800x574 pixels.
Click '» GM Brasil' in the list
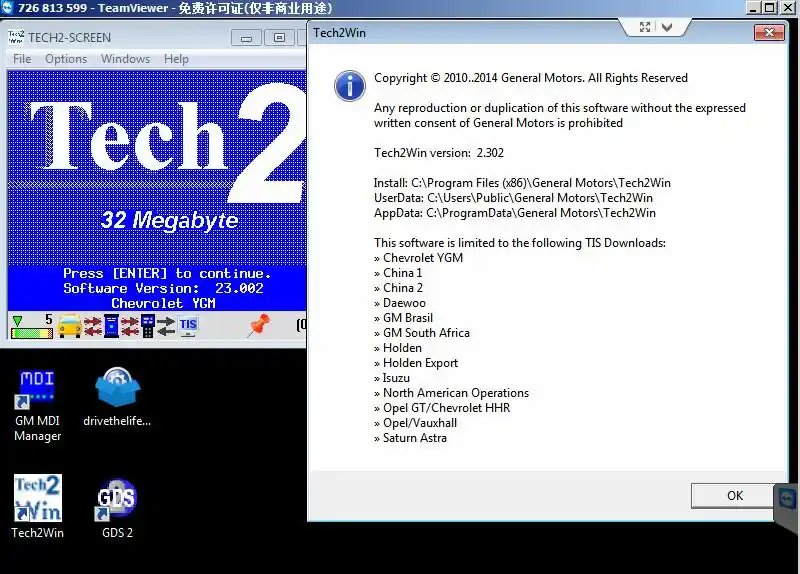[x=404, y=318]
